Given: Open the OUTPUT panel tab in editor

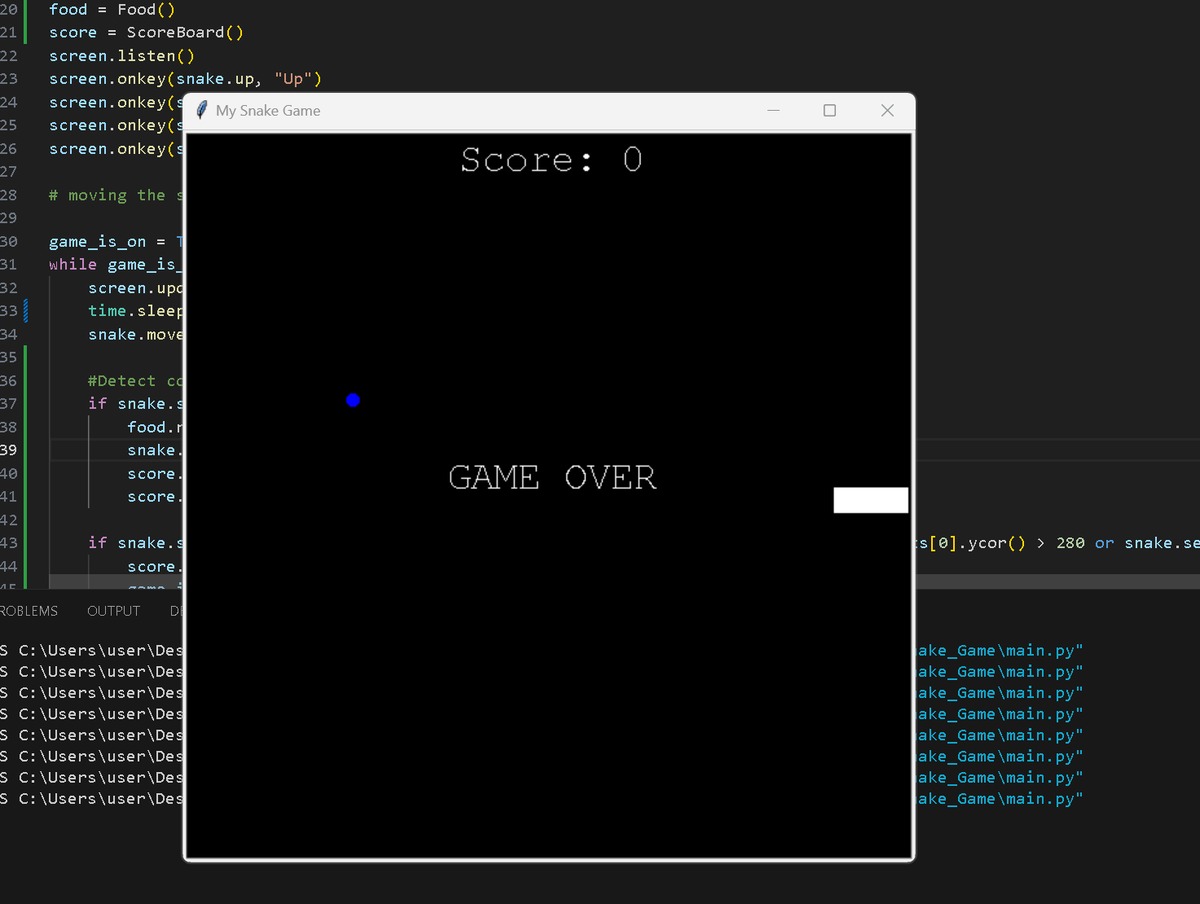Looking at the screenshot, I should 114,611.
